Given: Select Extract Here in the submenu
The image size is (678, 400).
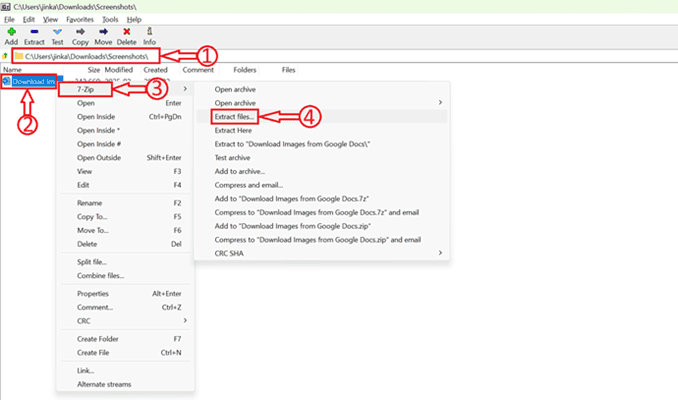Looking at the screenshot, I should (322, 130).
